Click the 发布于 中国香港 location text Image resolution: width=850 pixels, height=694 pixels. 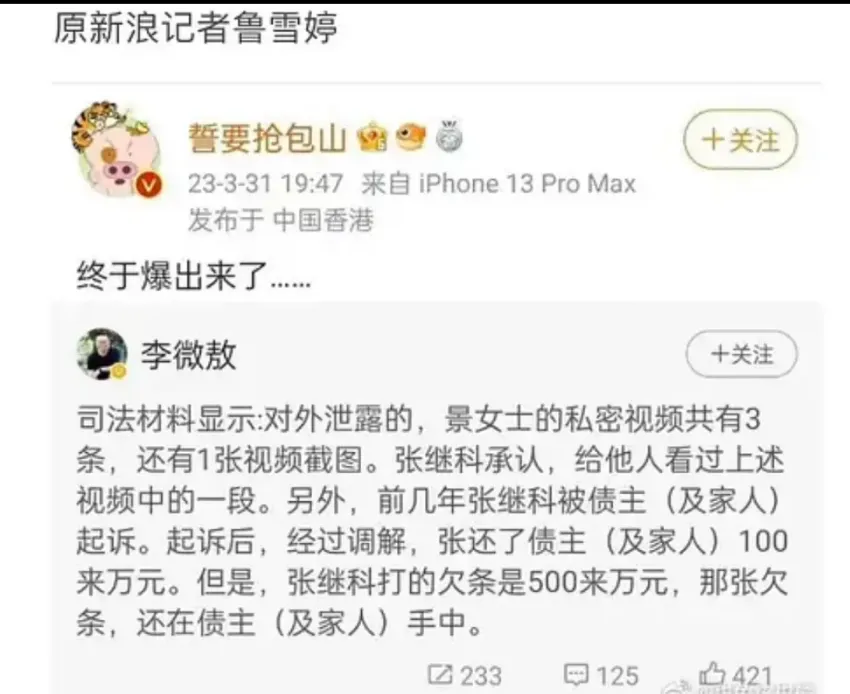(281, 220)
